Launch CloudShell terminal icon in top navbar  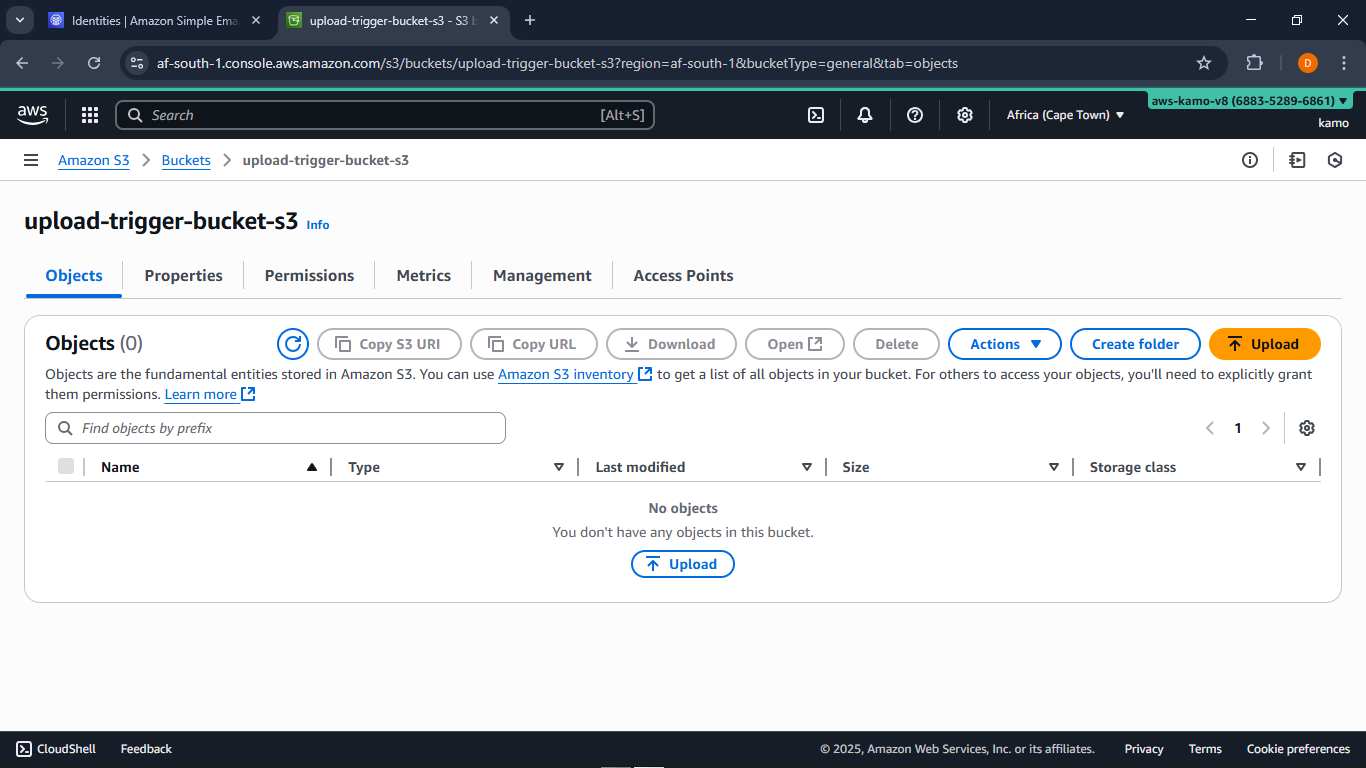click(x=815, y=115)
